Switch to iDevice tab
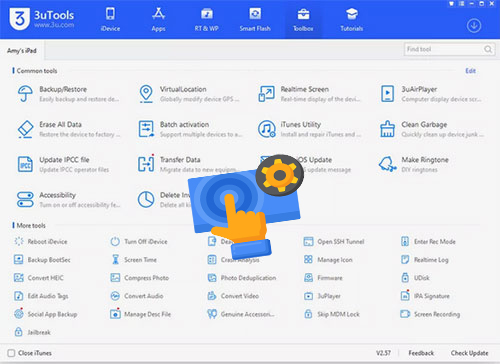 (x=110, y=19)
